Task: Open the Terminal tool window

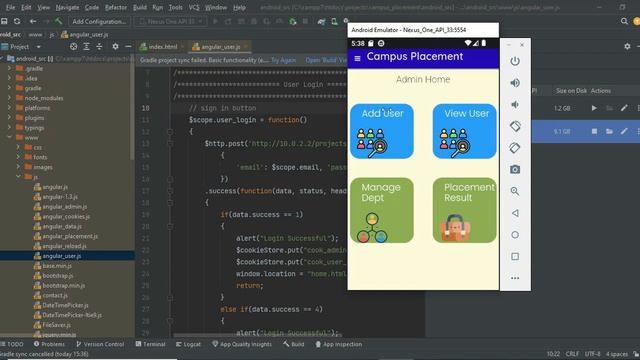Action: [x=150, y=344]
